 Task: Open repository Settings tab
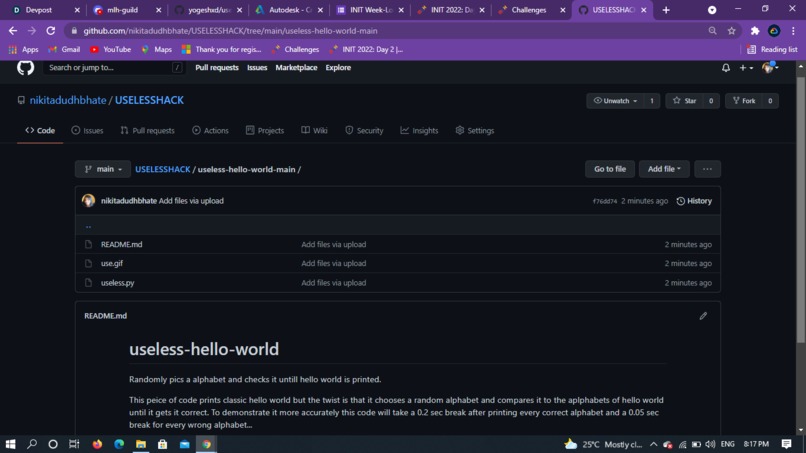pos(474,131)
